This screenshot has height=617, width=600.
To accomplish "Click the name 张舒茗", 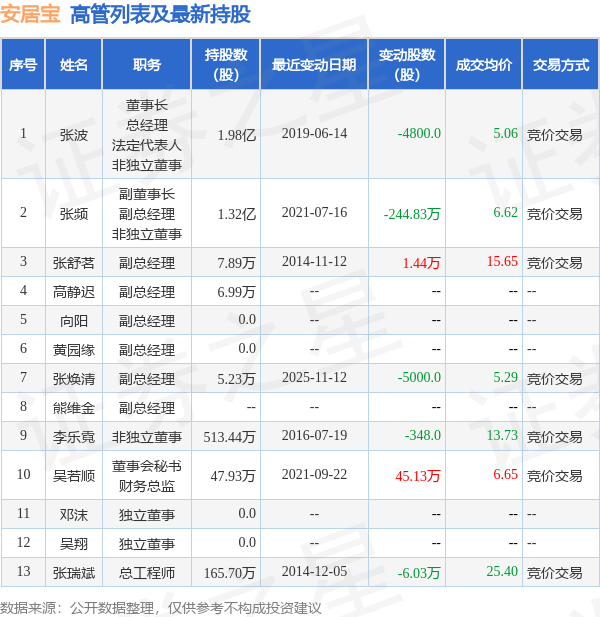I will click(x=74, y=262).
